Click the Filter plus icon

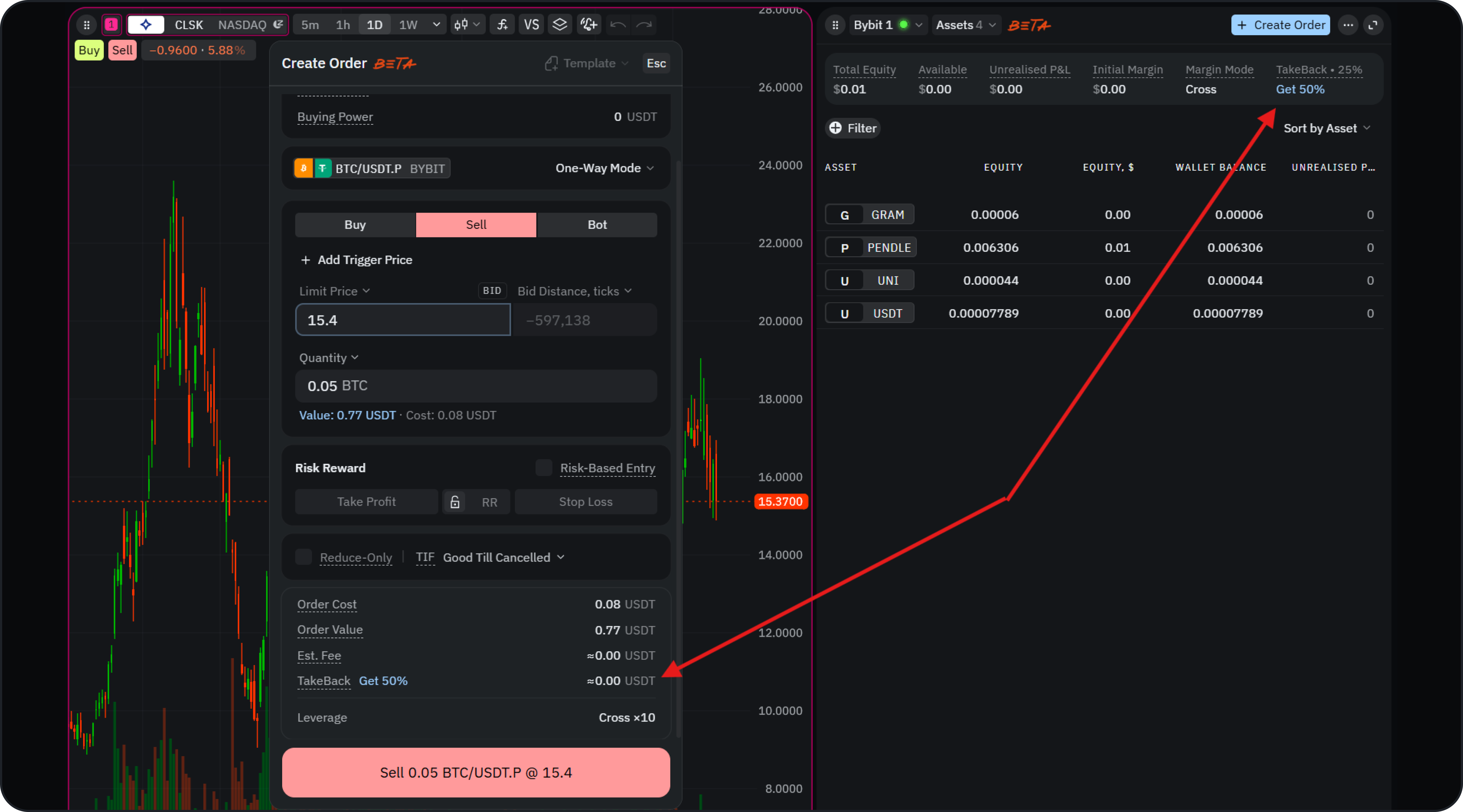835,128
